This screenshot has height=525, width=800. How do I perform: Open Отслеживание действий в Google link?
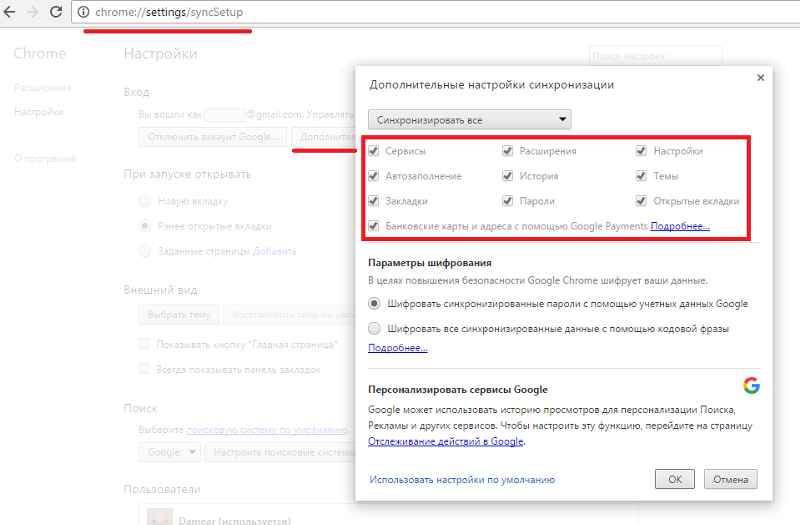click(x=446, y=441)
